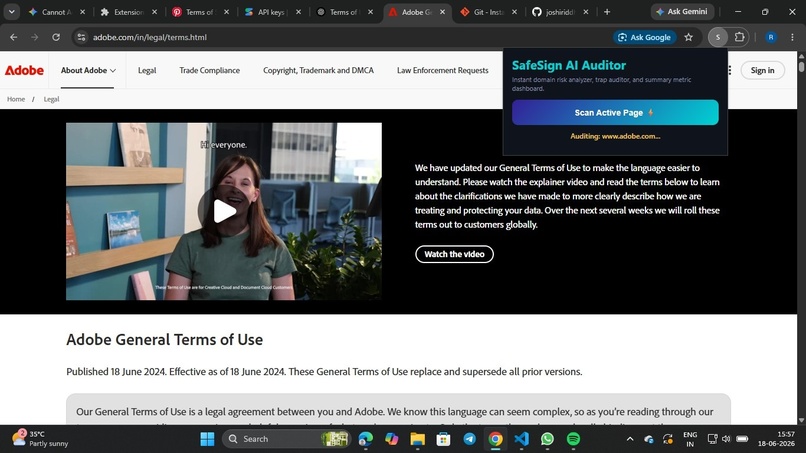Open the weather widget 35°C
806x453 pixels.
(x=40, y=439)
